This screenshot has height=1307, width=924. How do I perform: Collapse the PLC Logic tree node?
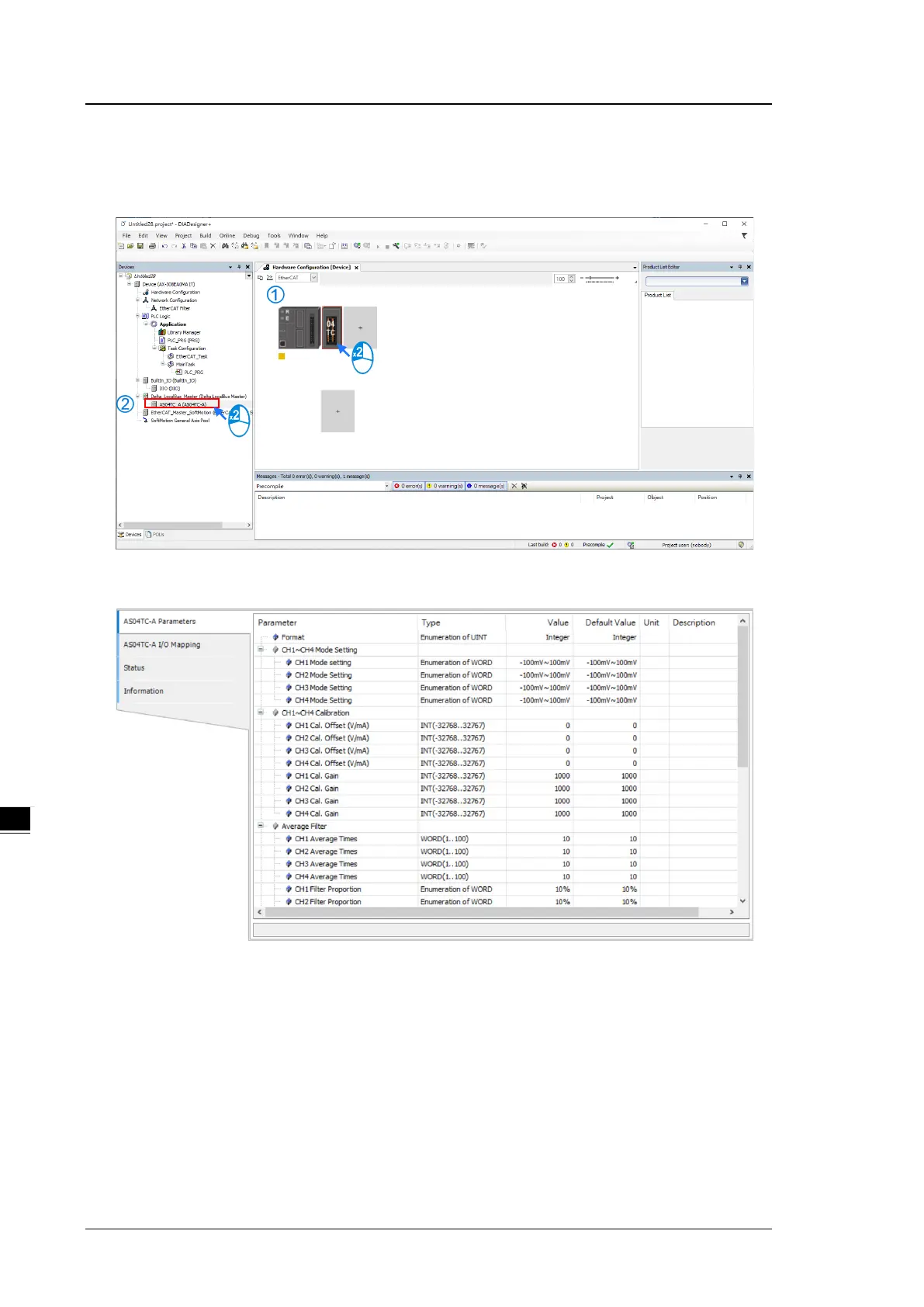coord(138,316)
